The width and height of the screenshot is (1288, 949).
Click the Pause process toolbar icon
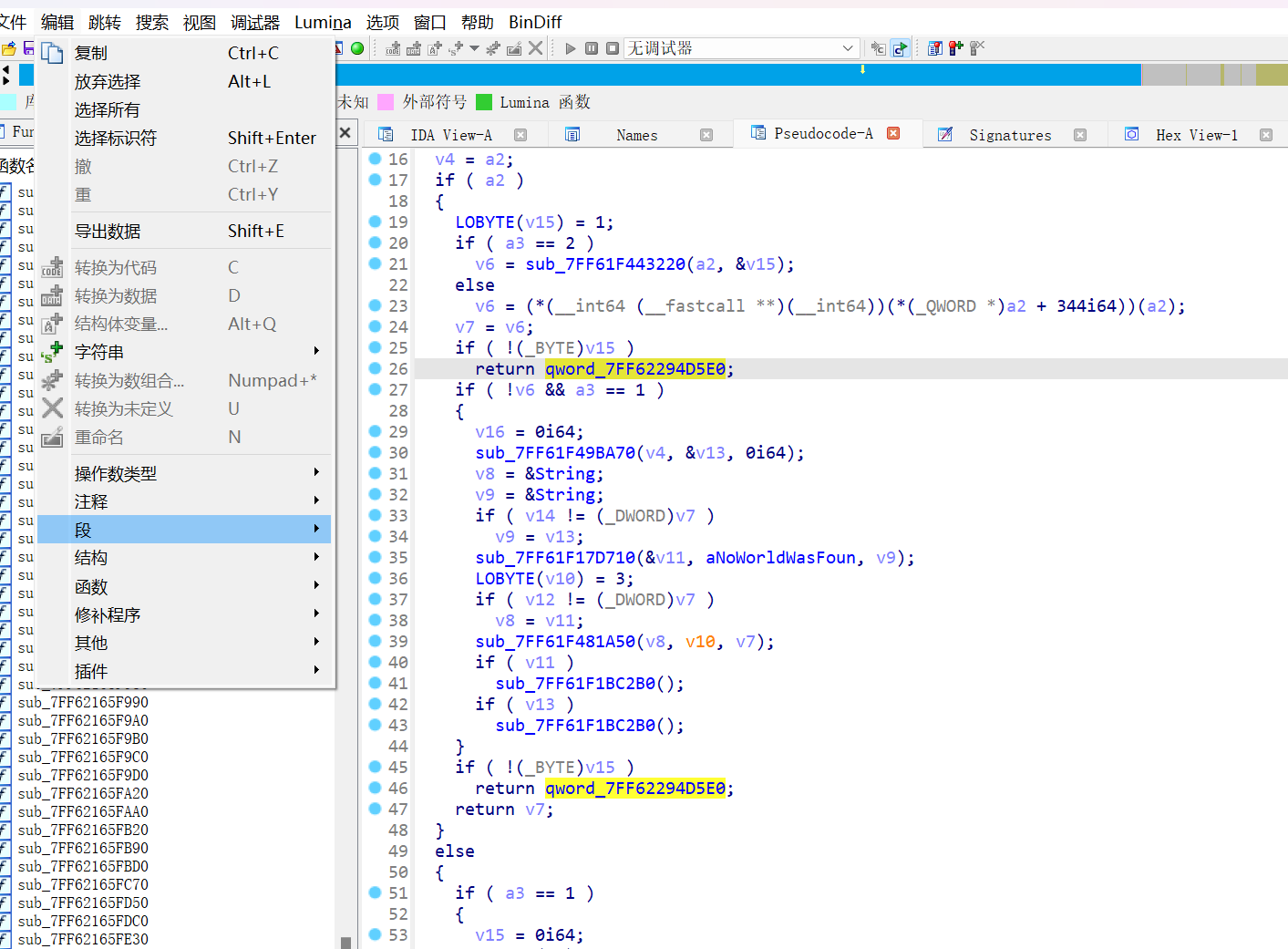[592, 48]
